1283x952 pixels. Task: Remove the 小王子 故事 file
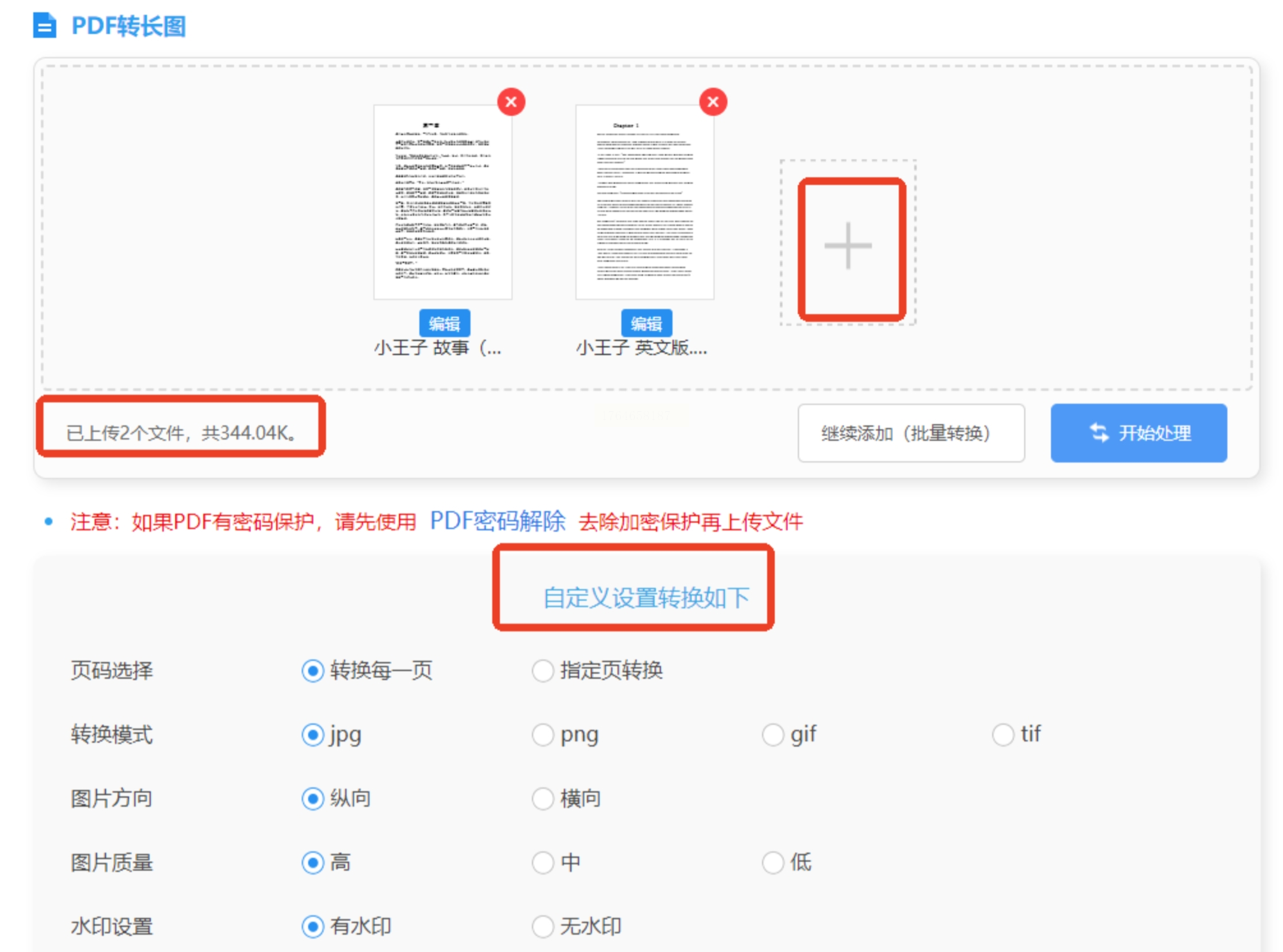511,102
